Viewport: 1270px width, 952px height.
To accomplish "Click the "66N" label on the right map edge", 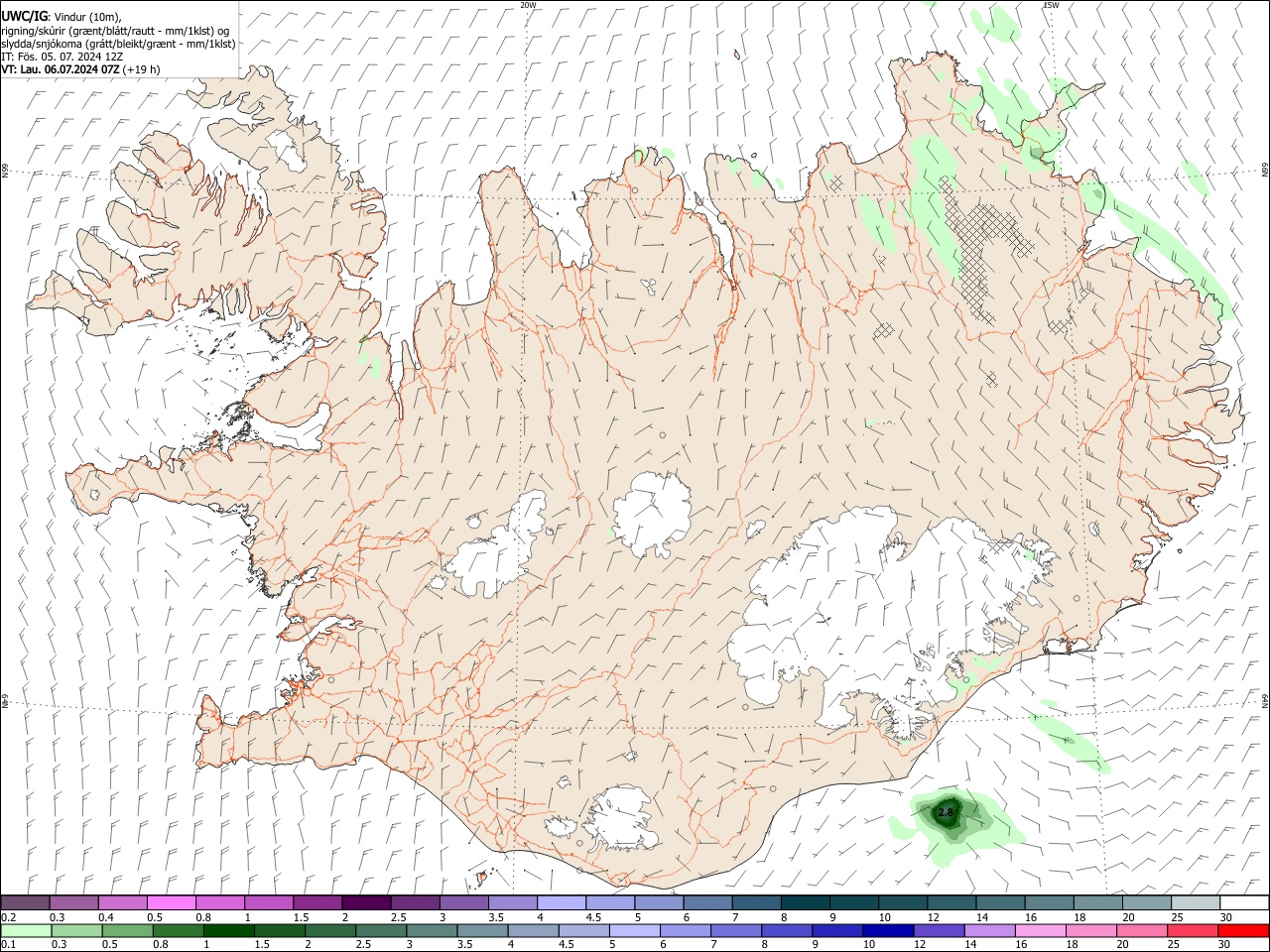I will click(x=1265, y=172).
